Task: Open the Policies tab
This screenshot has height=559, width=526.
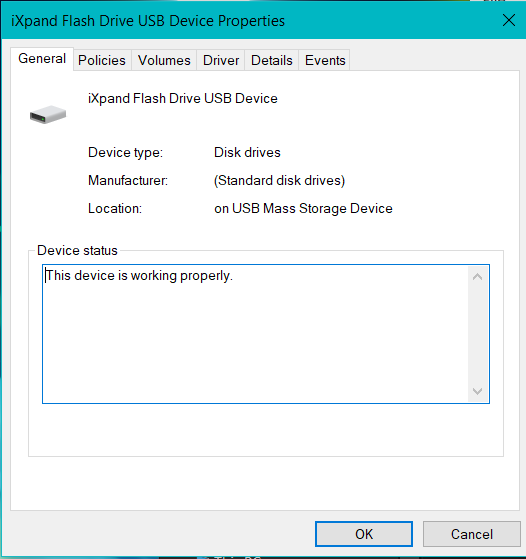Action: 102,60
